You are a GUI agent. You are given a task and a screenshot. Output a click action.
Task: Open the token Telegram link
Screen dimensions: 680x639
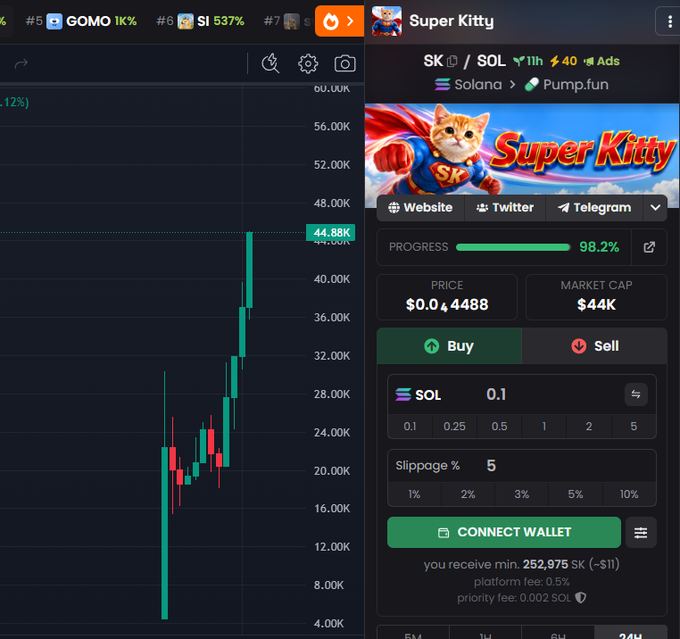pos(595,208)
